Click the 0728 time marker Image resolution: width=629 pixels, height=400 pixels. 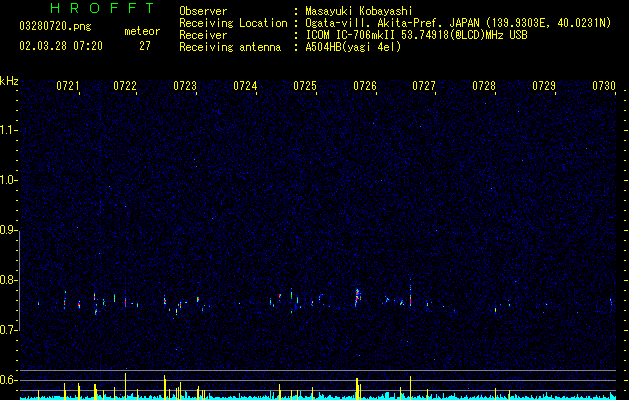point(484,86)
